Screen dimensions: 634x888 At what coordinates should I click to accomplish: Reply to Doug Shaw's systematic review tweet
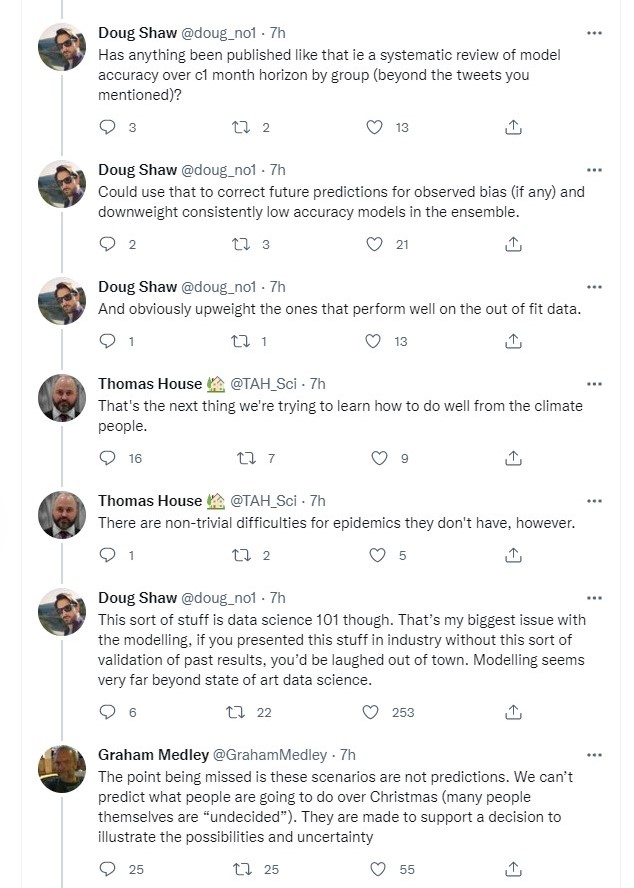pos(109,127)
